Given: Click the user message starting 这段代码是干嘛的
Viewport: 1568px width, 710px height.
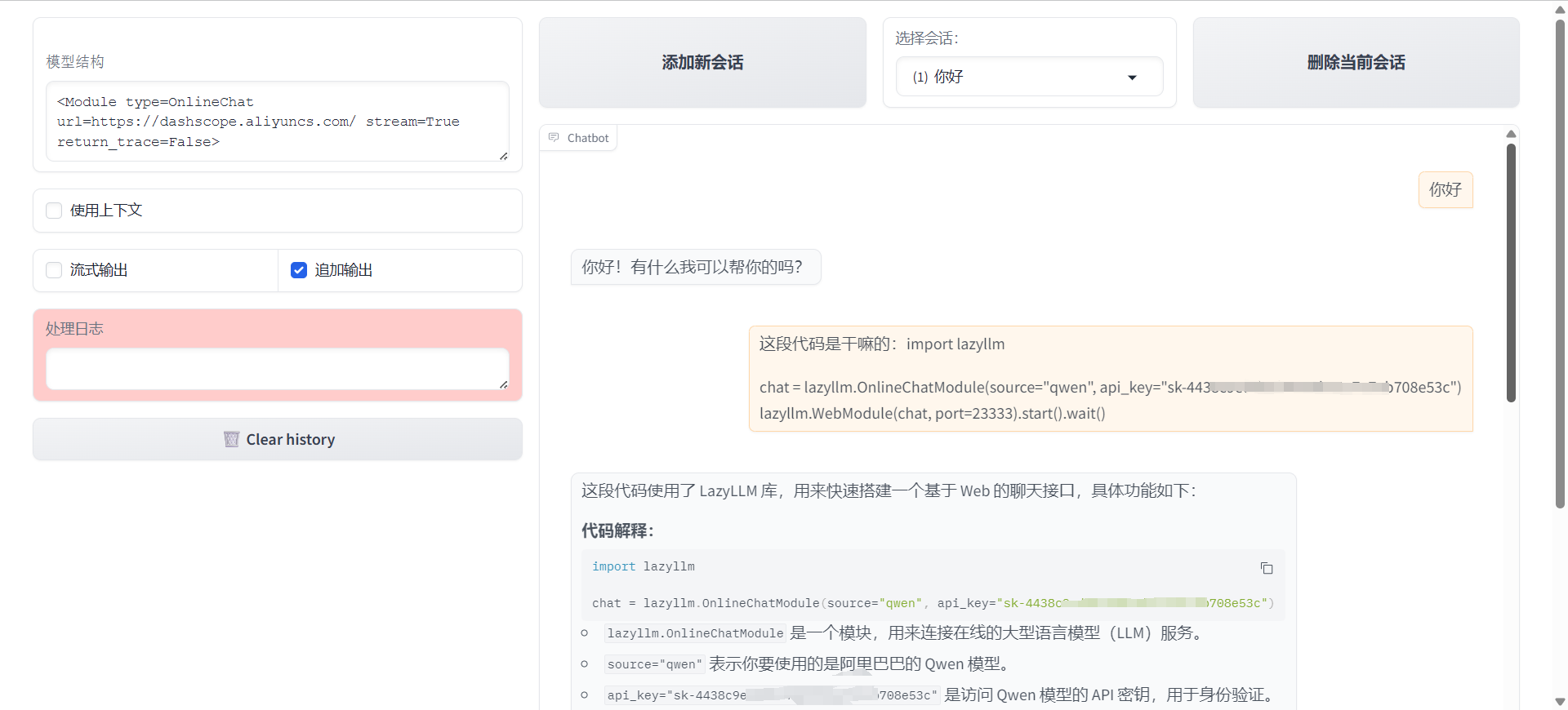Looking at the screenshot, I should pos(1111,379).
